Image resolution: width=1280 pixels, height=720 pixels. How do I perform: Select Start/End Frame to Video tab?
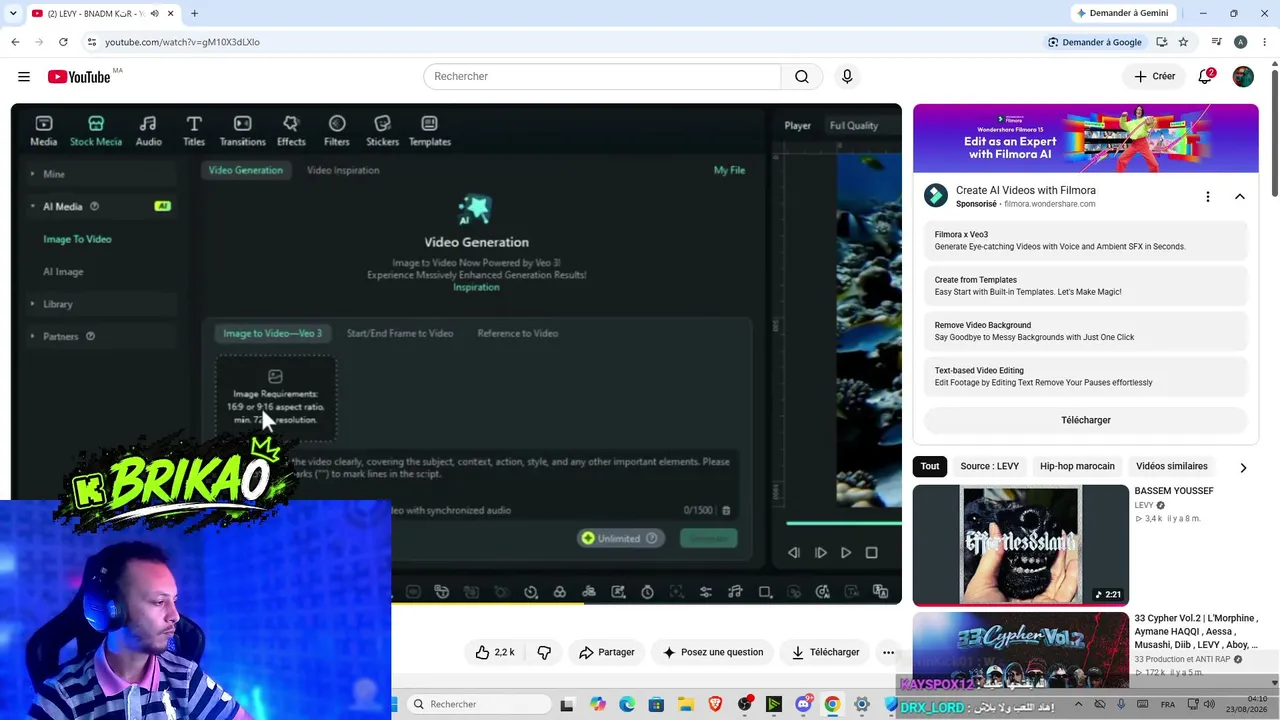click(x=400, y=333)
